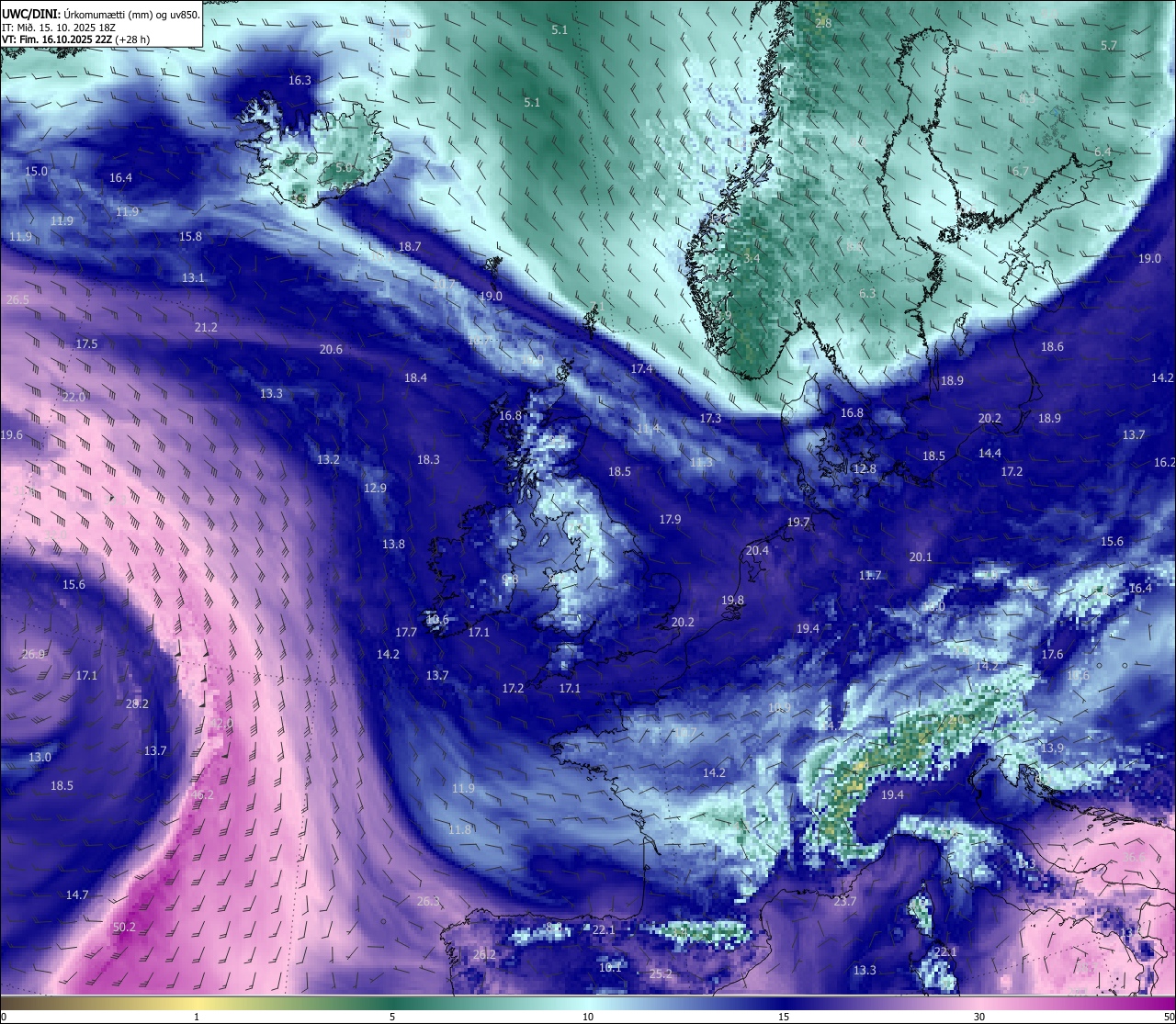Click the 12.8 value over Denmark
Screen dimensions: 1176x1024
point(865,469)
